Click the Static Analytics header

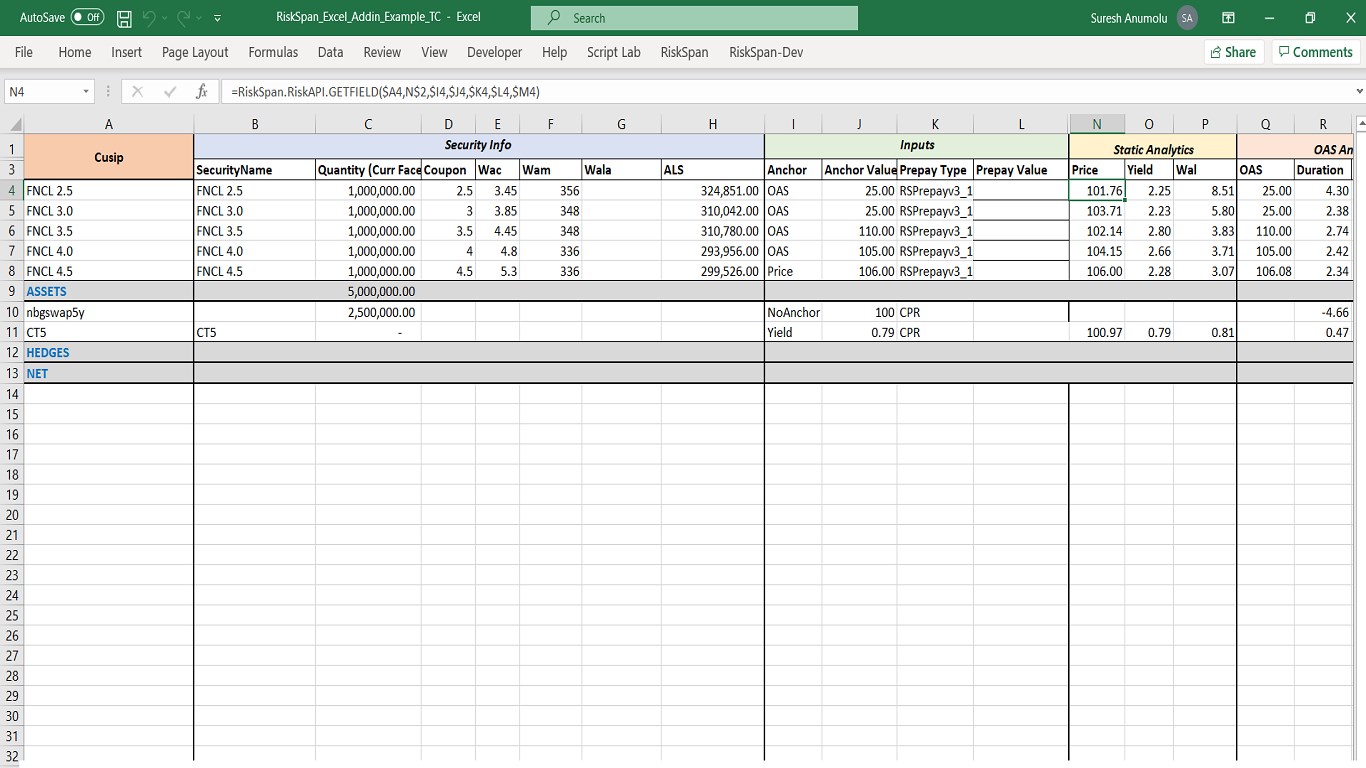(1153, 149)
